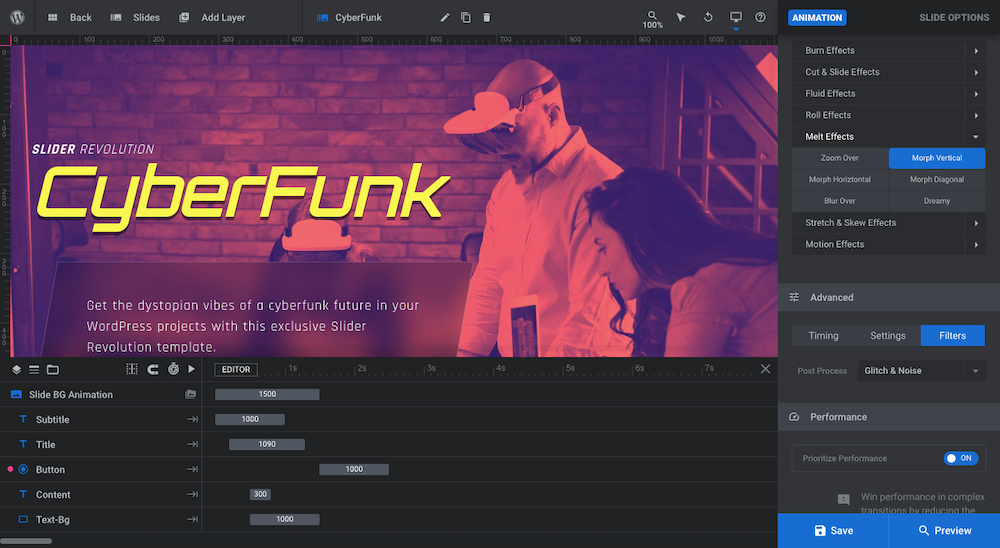Screen dimensions: 1000x548
Task: Select the Morph Diagonal effect
Action: 937,180
